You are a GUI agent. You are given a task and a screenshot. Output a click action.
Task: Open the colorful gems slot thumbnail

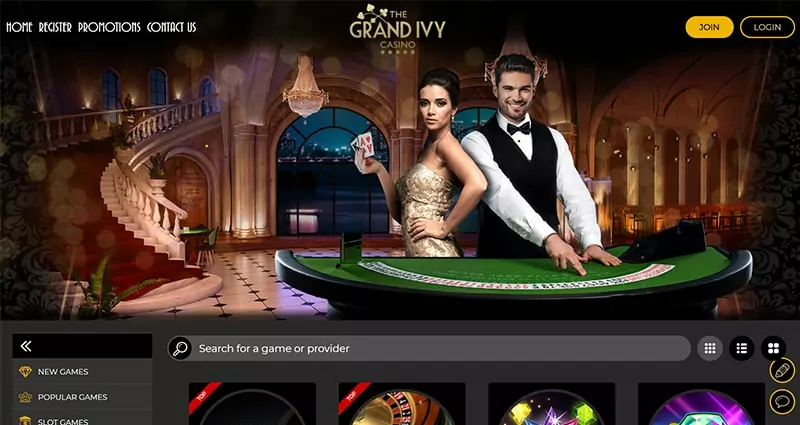552,404
